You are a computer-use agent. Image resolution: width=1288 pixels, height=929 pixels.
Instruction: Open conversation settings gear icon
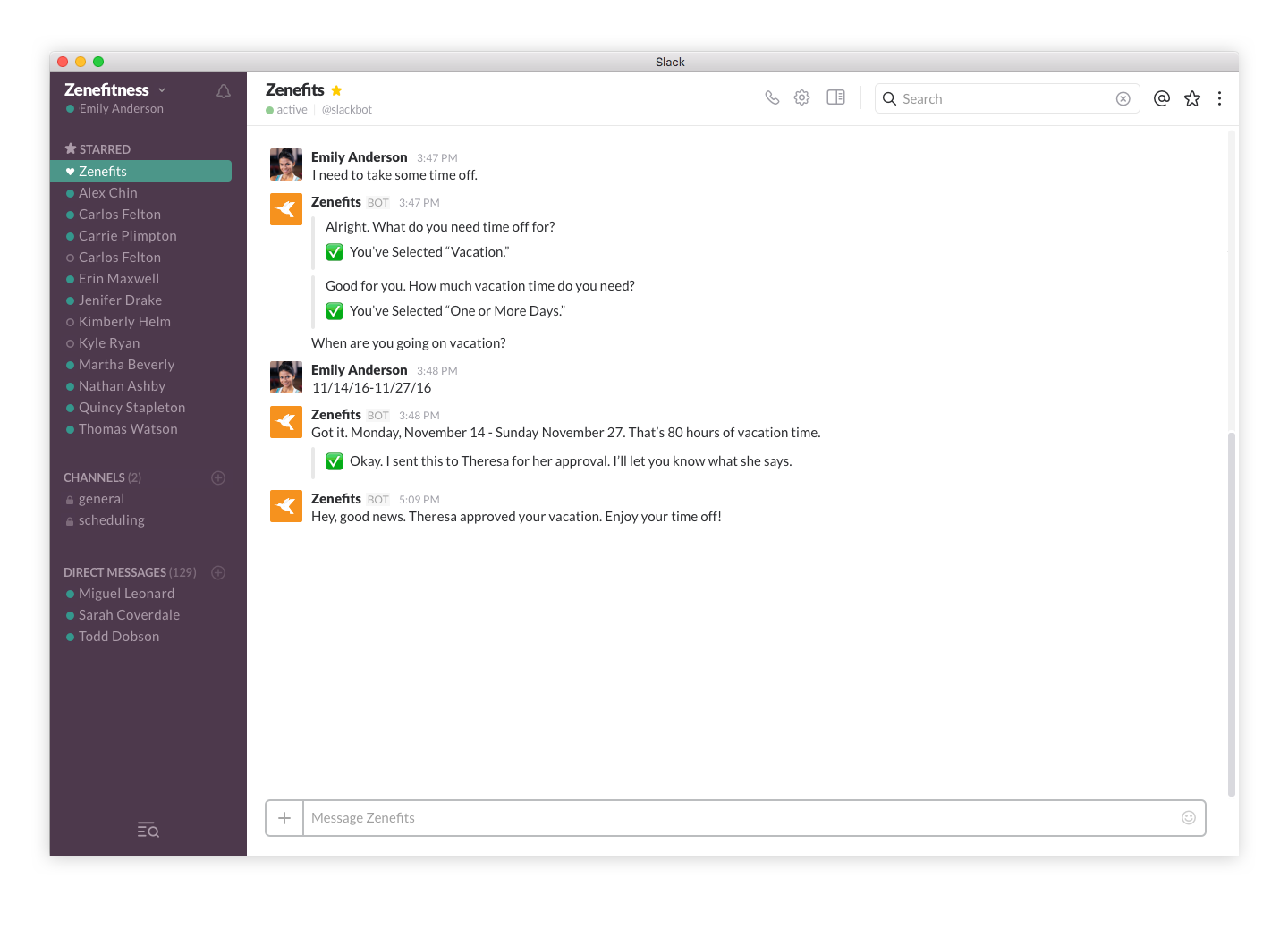click(x=802, y=97)
